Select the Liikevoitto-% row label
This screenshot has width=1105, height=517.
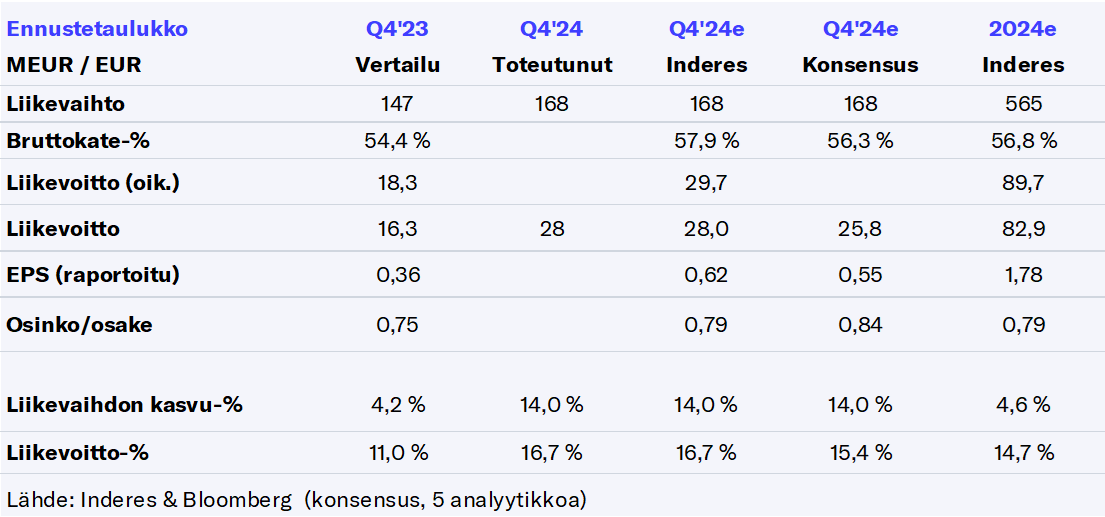click(78, 452)
